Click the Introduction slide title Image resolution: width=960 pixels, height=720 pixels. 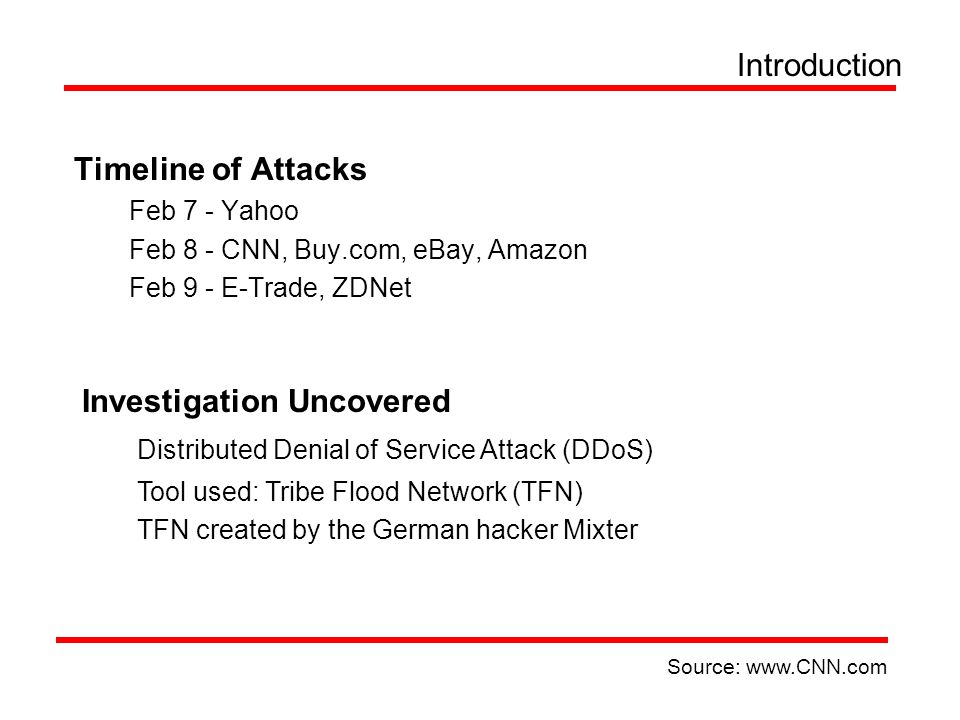819,66
